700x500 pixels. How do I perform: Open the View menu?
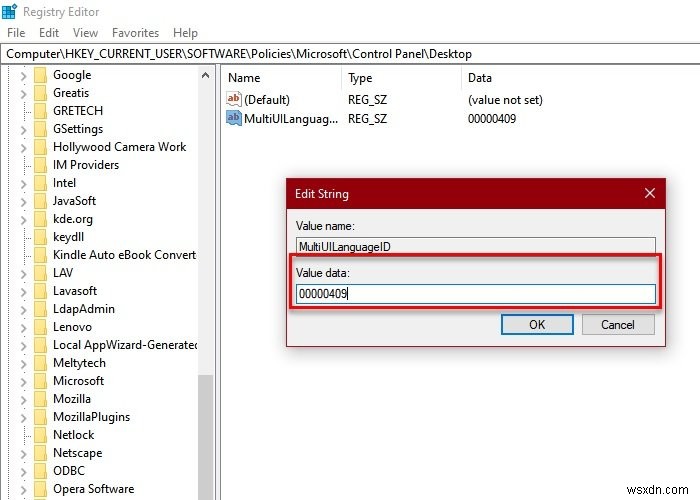(x=85, y=33)
